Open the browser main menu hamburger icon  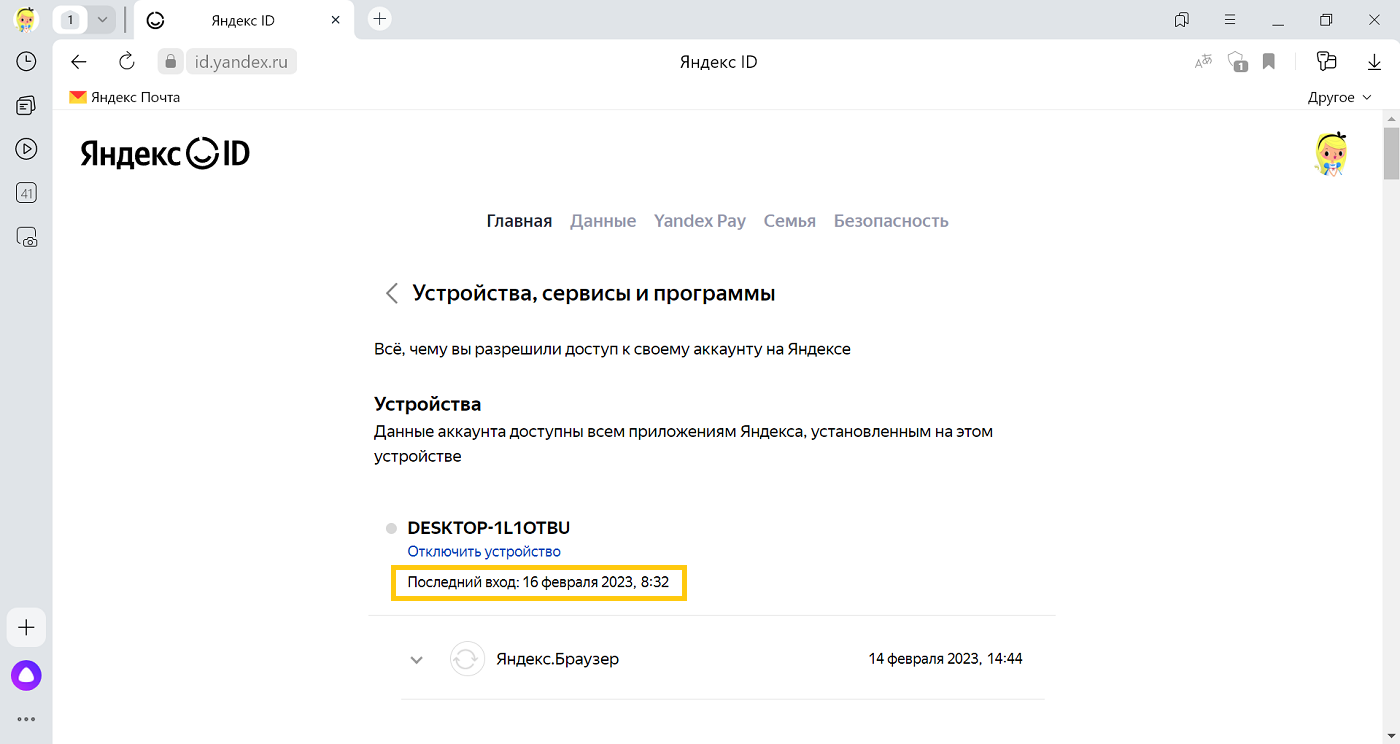[x=1230, y=19]
